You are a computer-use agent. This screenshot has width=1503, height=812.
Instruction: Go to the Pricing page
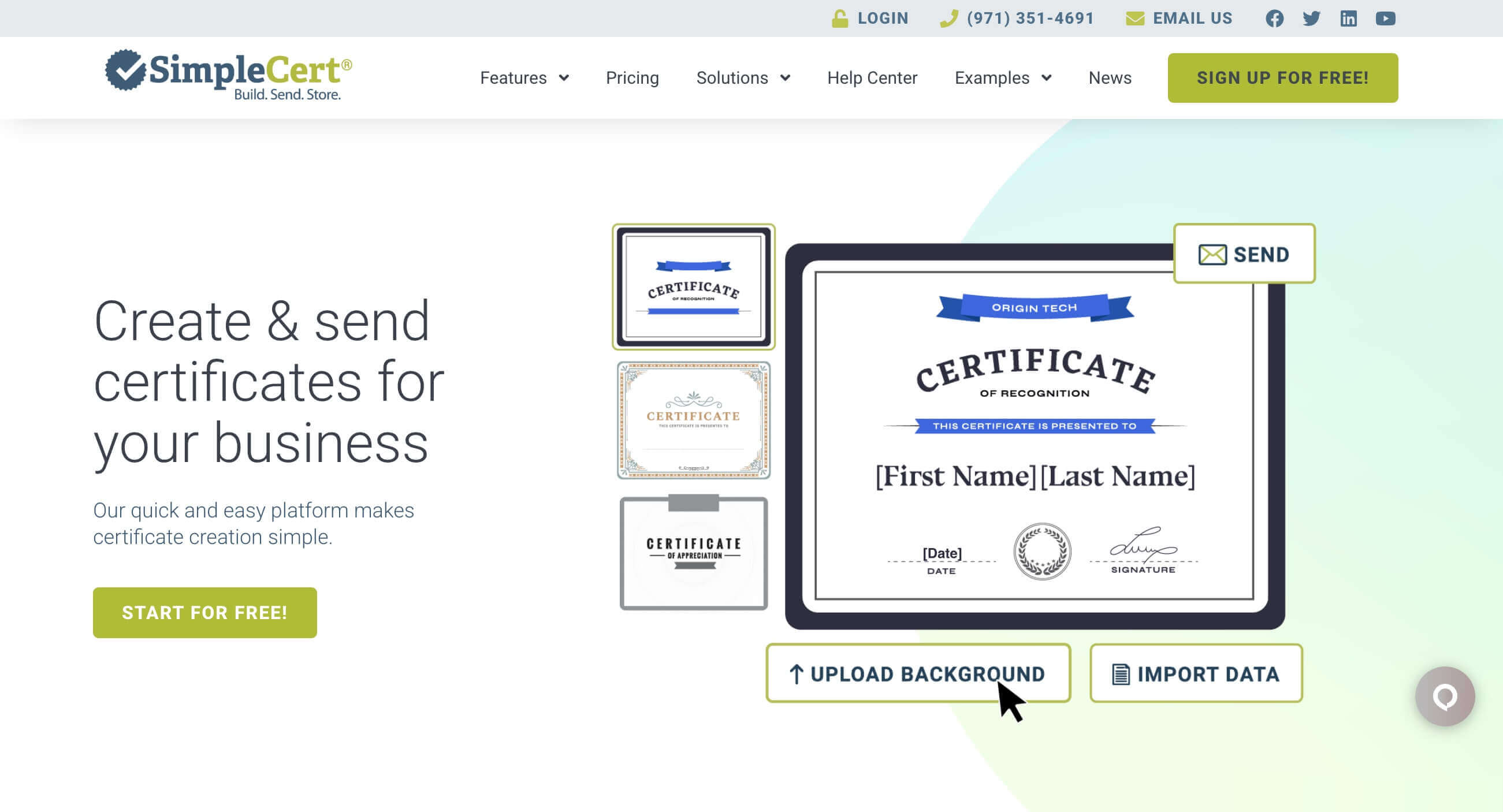633,77
